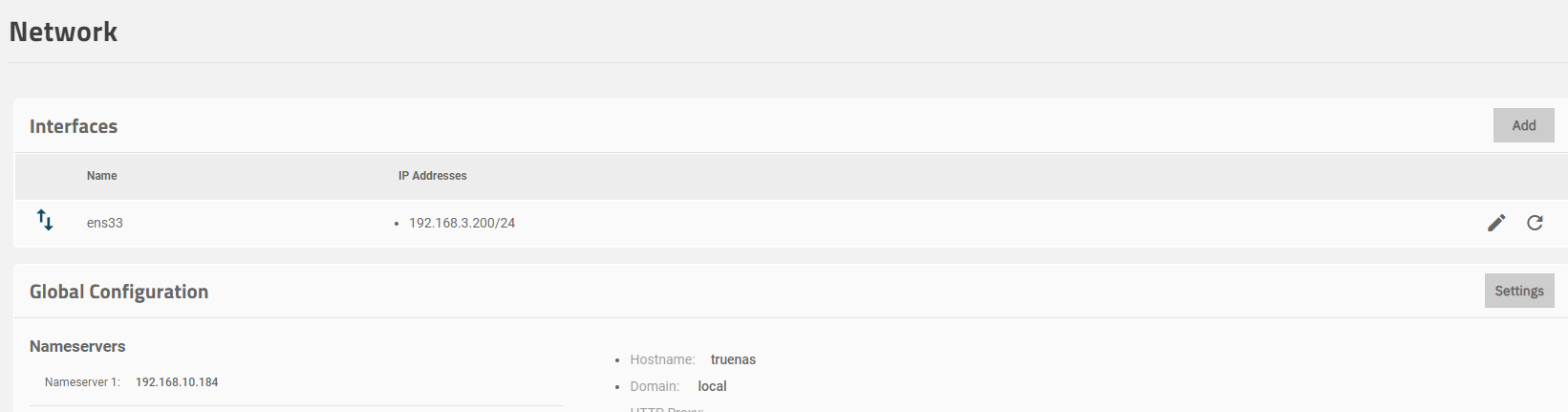Select the local domain value
1568x412 pixels.
coord(712,386)
